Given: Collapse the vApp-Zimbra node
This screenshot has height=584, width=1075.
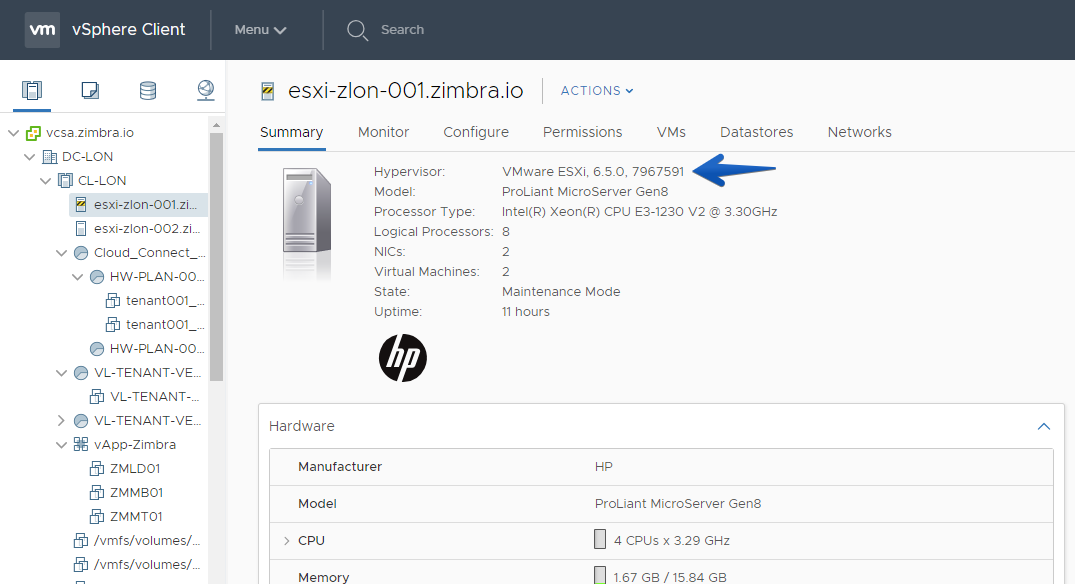Looking at the screenshot, I should (x=62, y=445).
